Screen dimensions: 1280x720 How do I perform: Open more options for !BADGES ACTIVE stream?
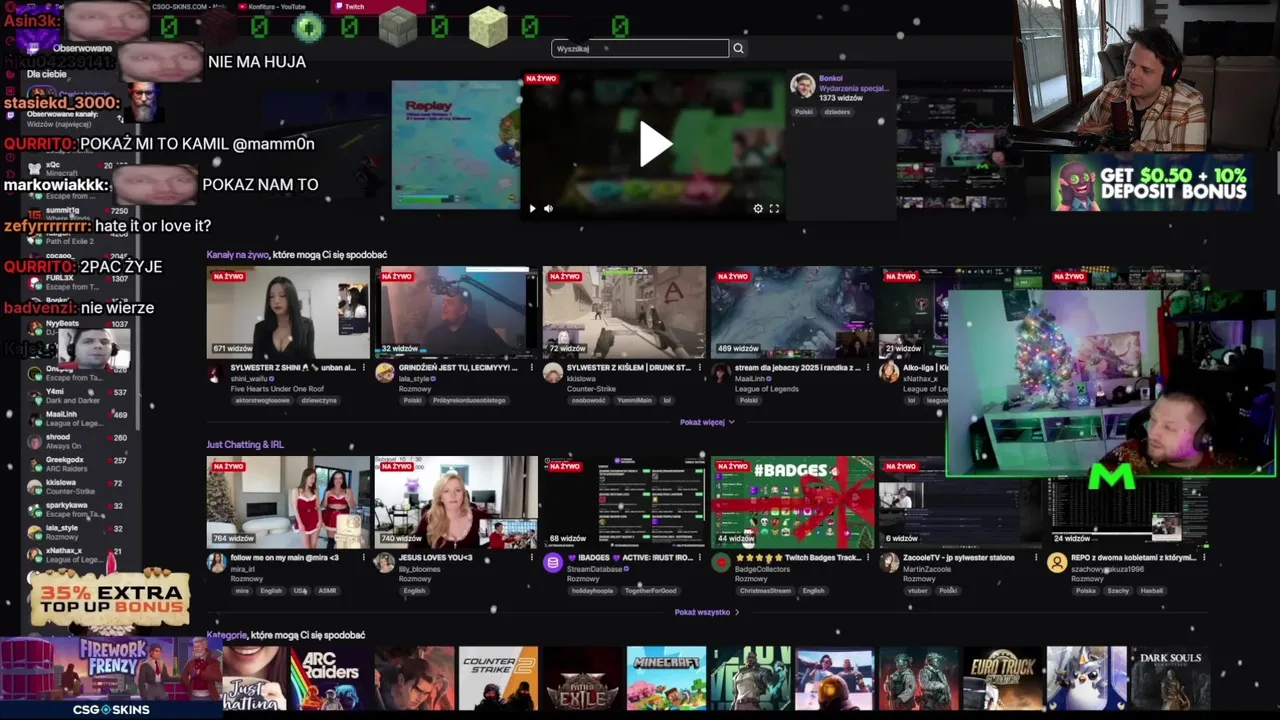click(x=700, y=558)
